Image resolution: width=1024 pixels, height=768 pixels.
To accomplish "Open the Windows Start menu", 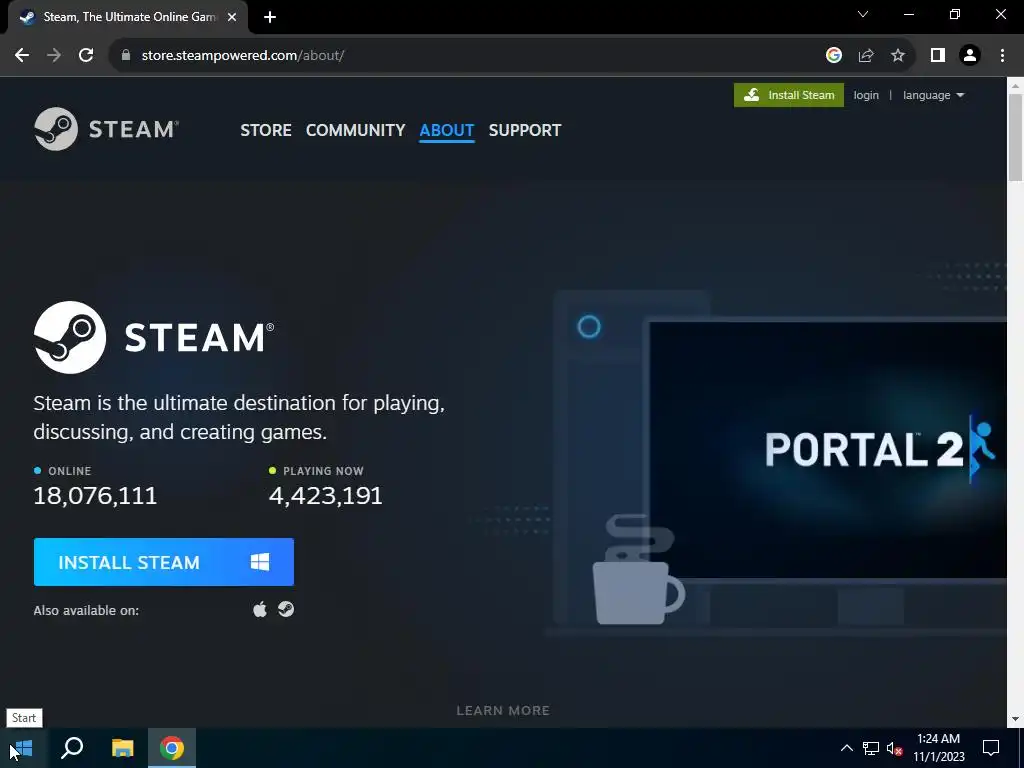I will [23, 748].
